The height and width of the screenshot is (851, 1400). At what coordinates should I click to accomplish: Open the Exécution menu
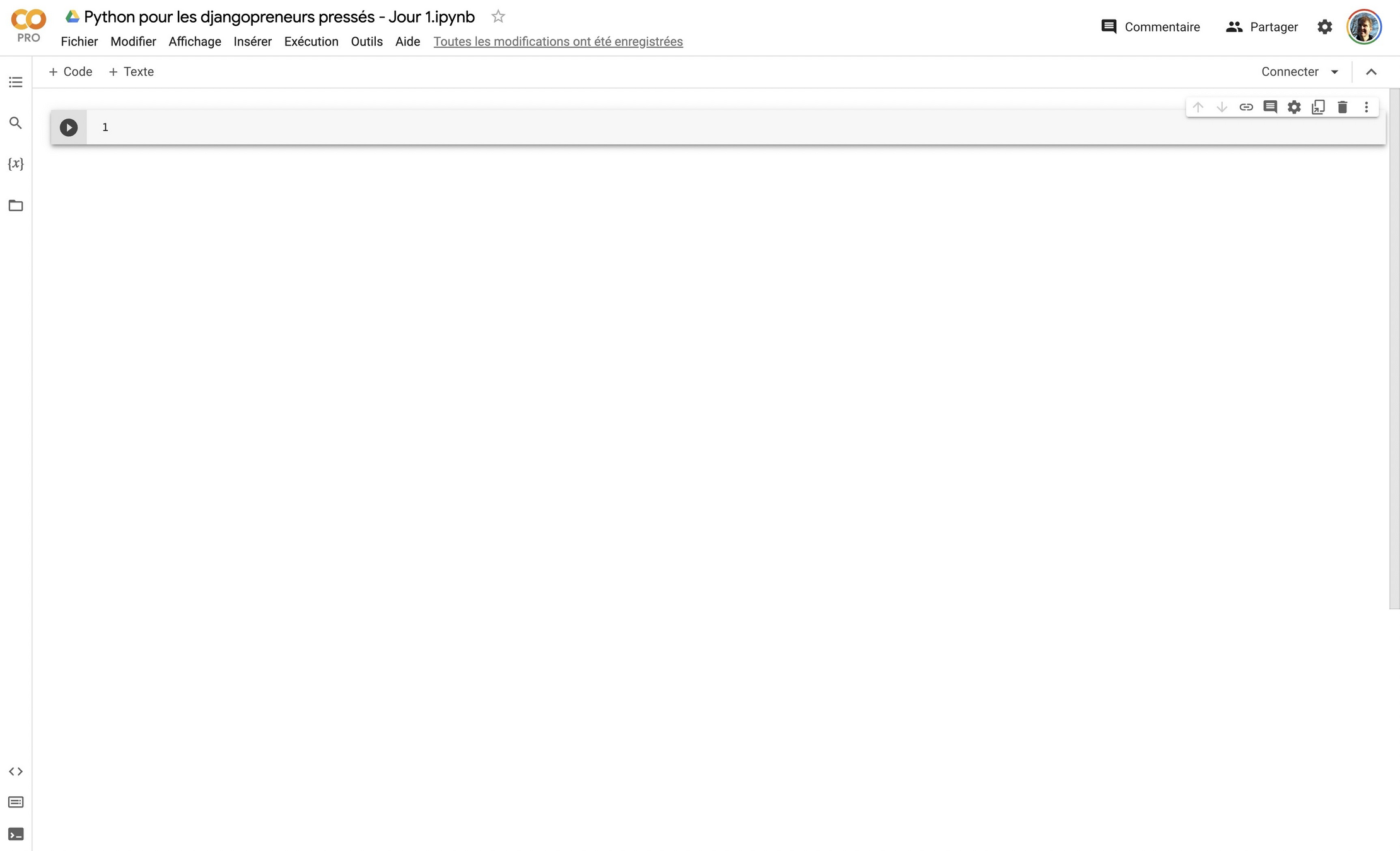coord(311,42)
